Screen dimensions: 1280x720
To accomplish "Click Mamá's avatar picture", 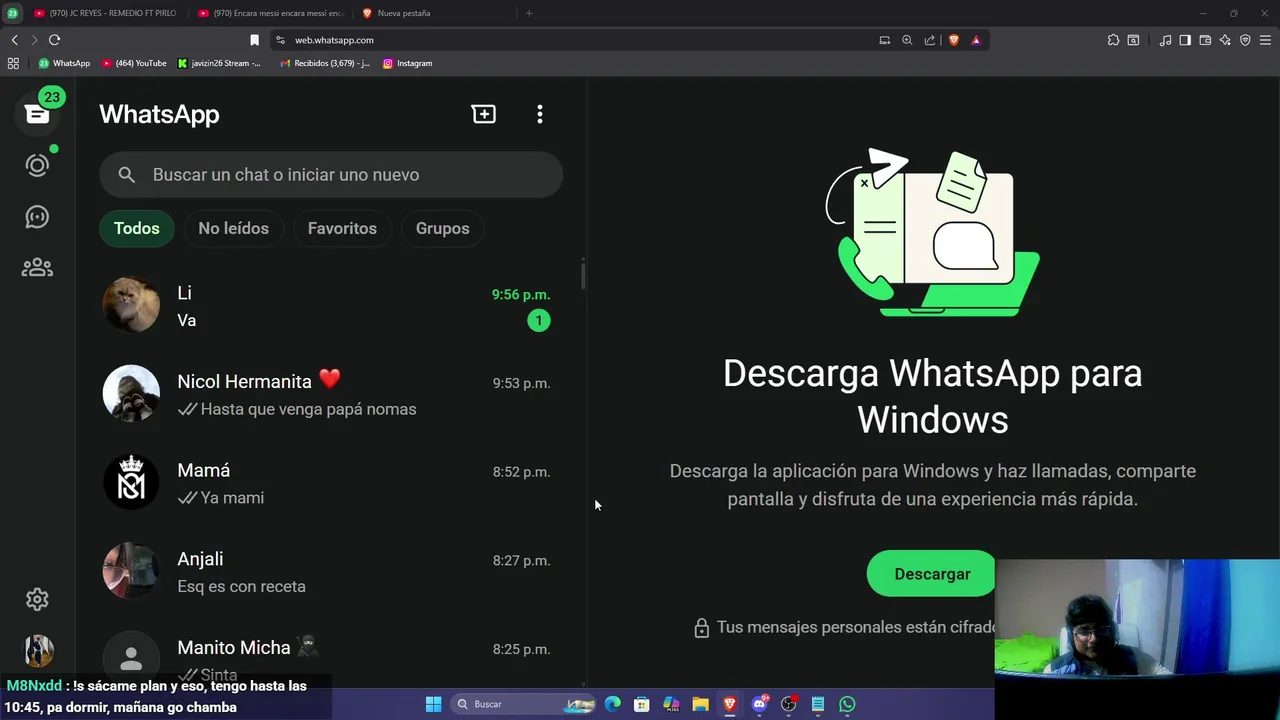I will [131, 482].
